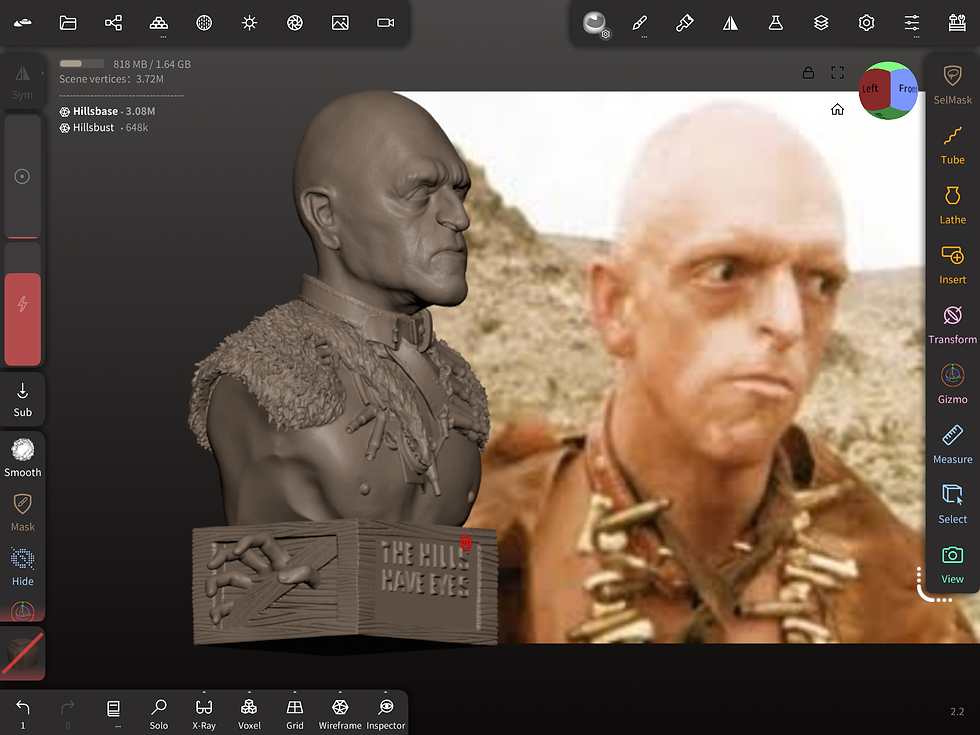The image size is (980, 735).
Task: Open the Layers stack menu
Action: 821,23
